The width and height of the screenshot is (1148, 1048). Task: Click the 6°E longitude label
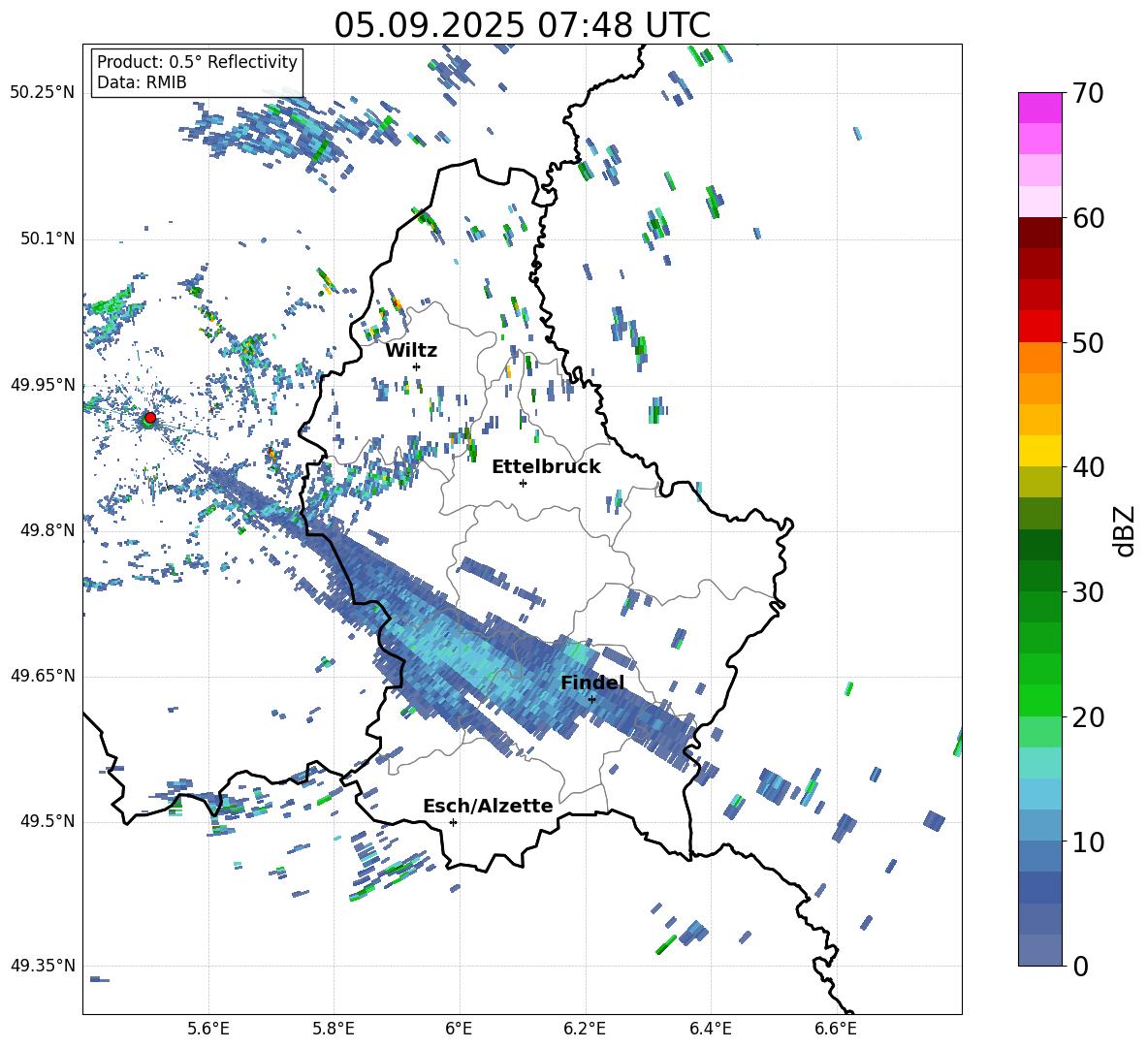coord(459,1029)
